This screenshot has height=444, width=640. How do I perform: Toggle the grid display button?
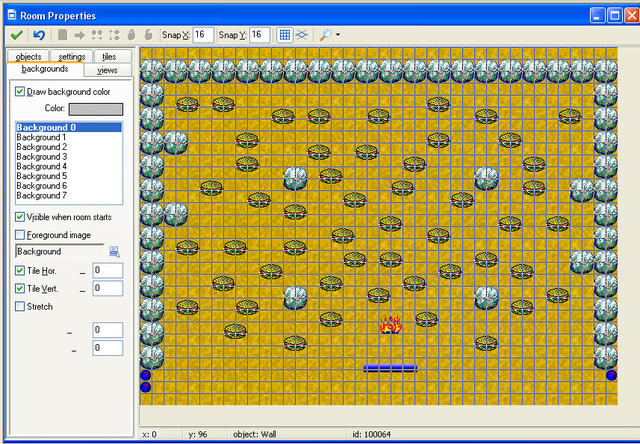coord(285,35)
